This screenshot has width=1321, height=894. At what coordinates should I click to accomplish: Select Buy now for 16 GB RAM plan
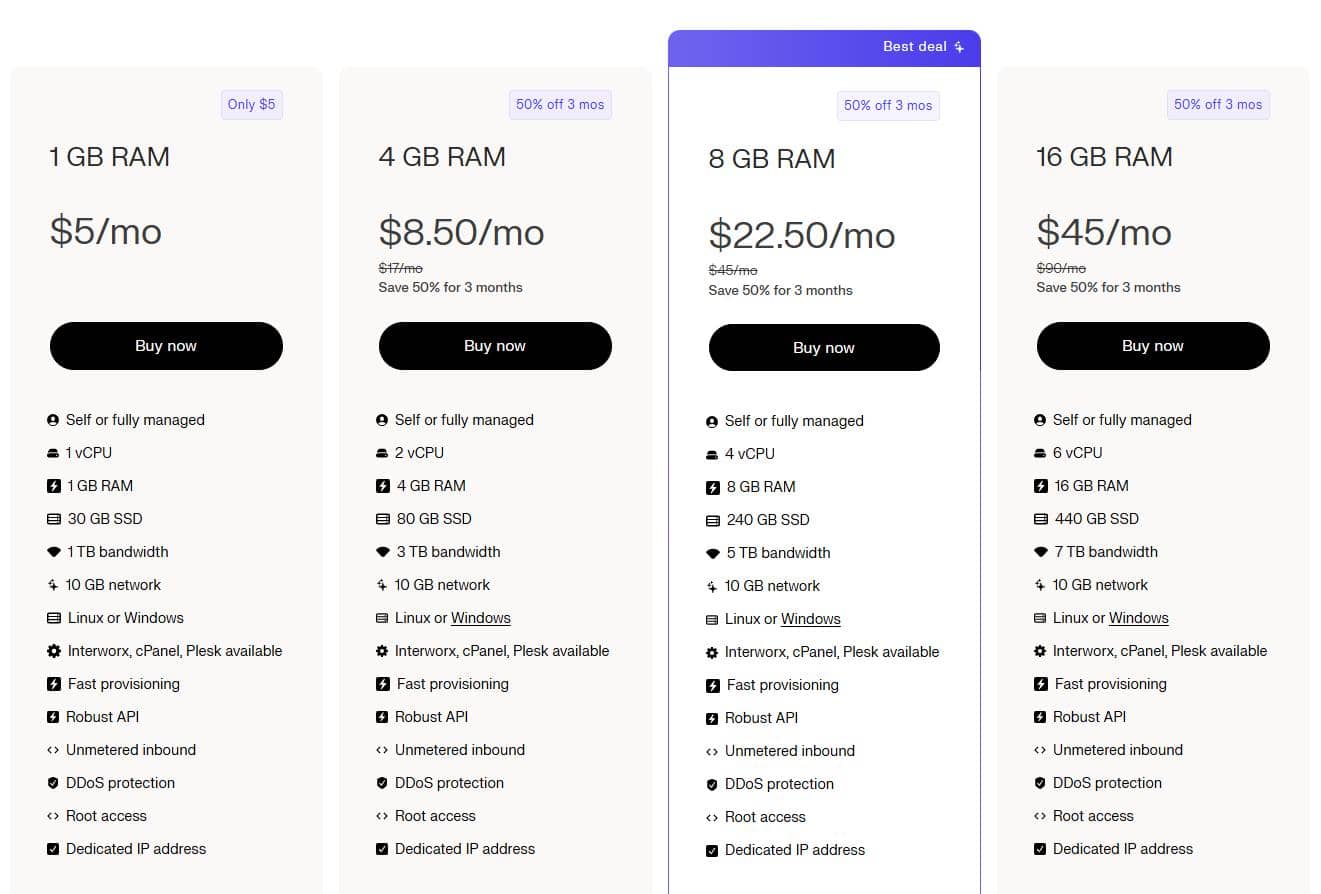pos(1153,346)
